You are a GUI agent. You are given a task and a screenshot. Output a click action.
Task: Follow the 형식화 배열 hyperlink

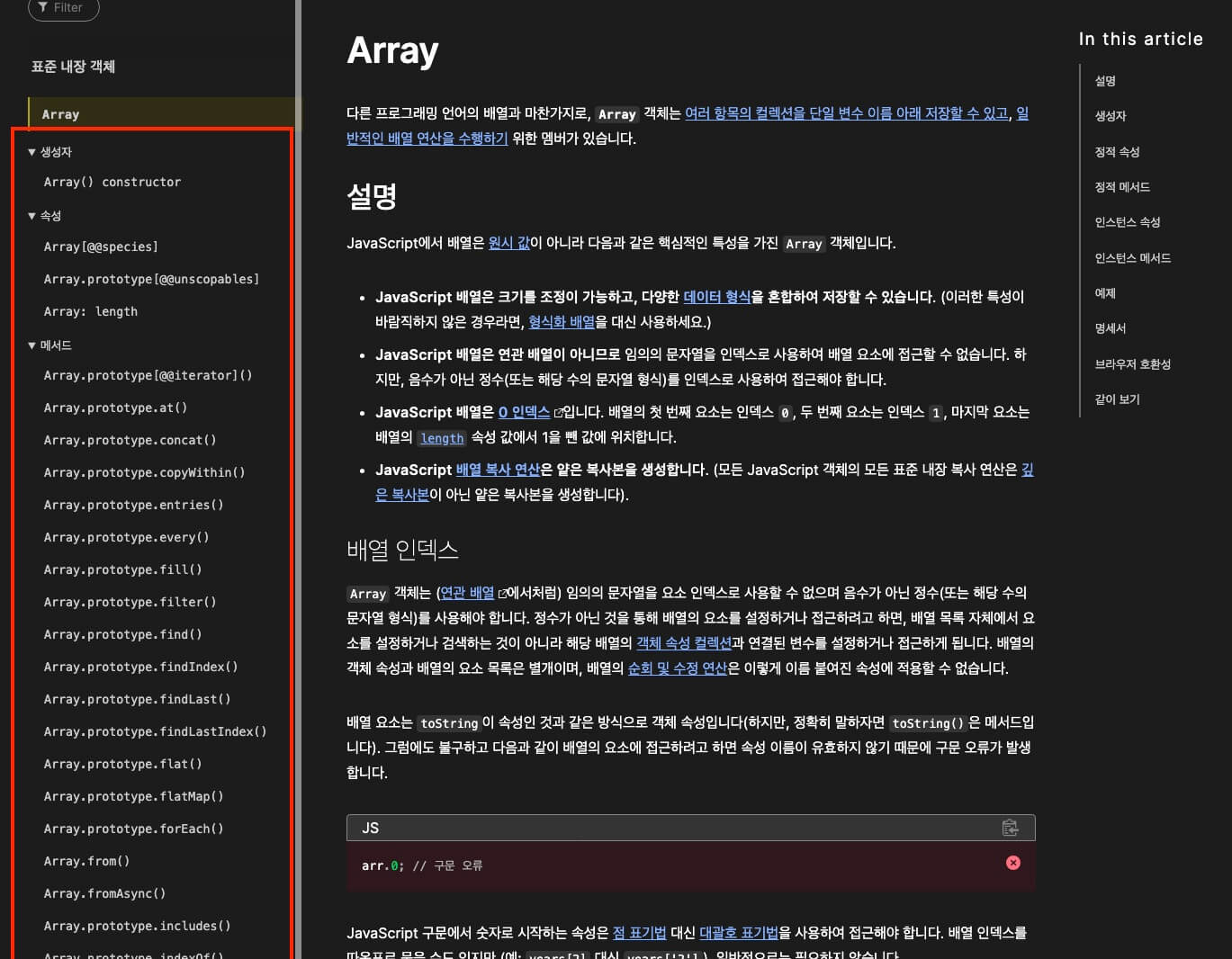click(561, 322)
